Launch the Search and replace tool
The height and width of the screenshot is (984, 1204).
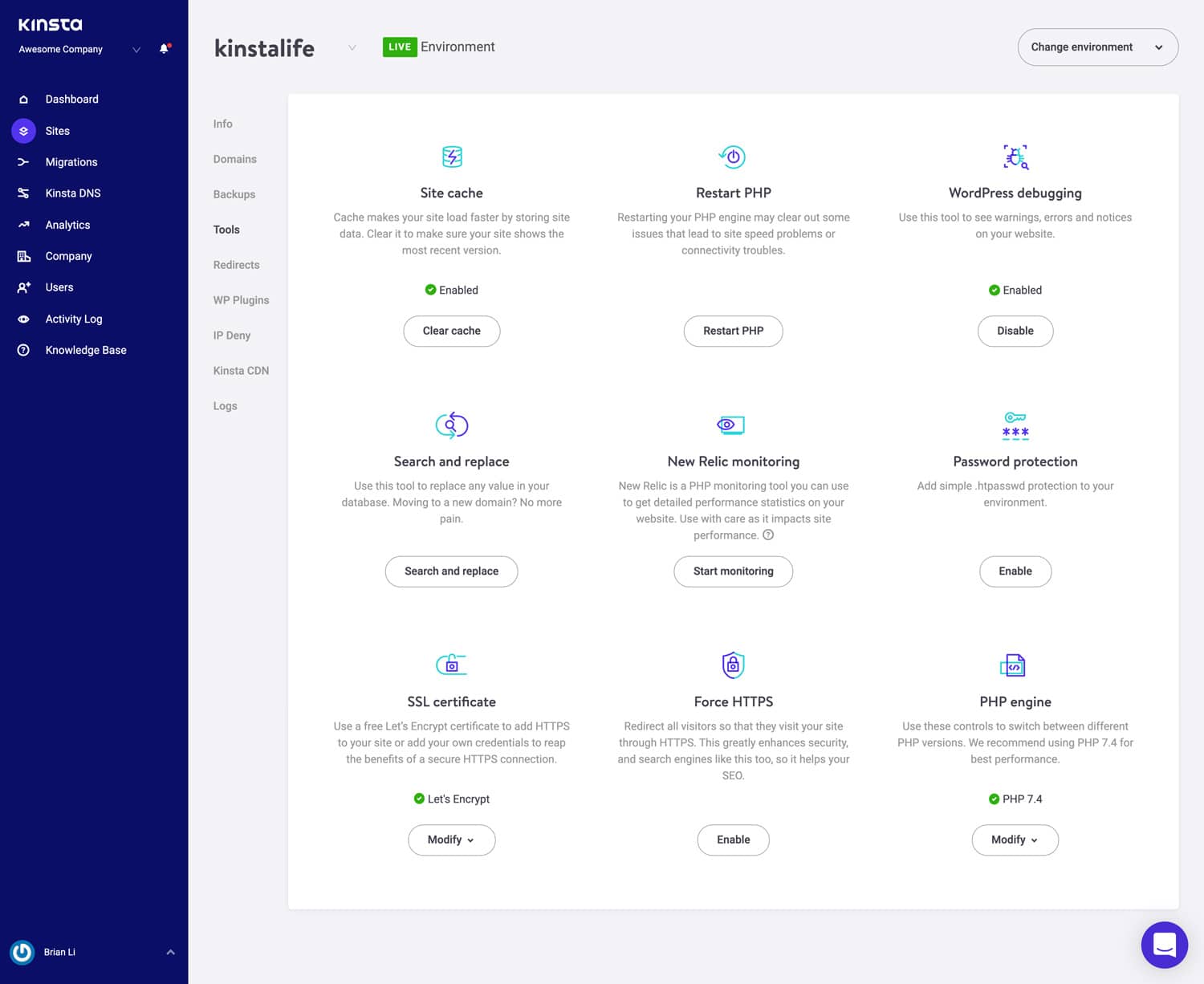(x=451, y=571)
